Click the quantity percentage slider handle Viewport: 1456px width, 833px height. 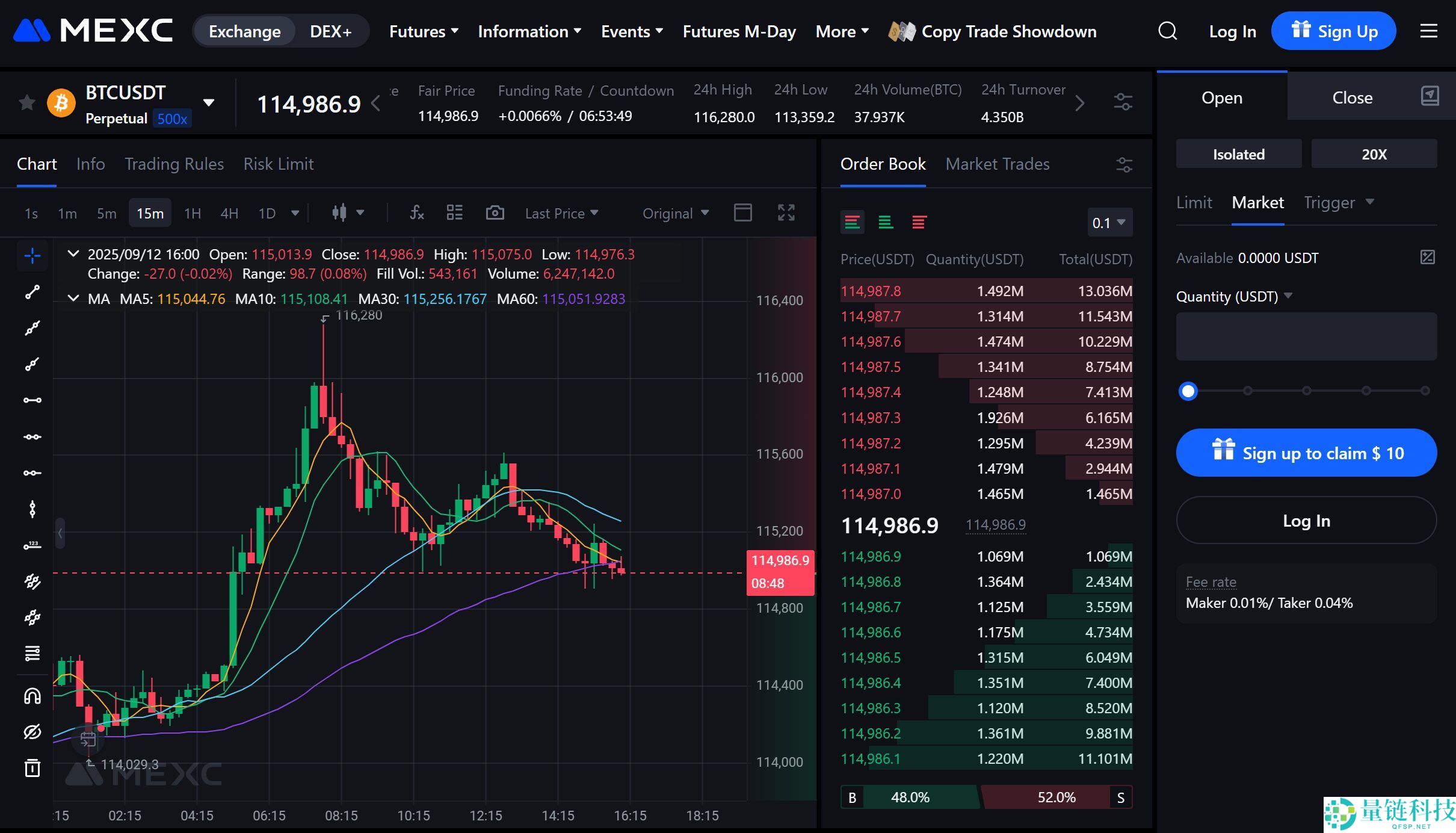pos(1188,392)
